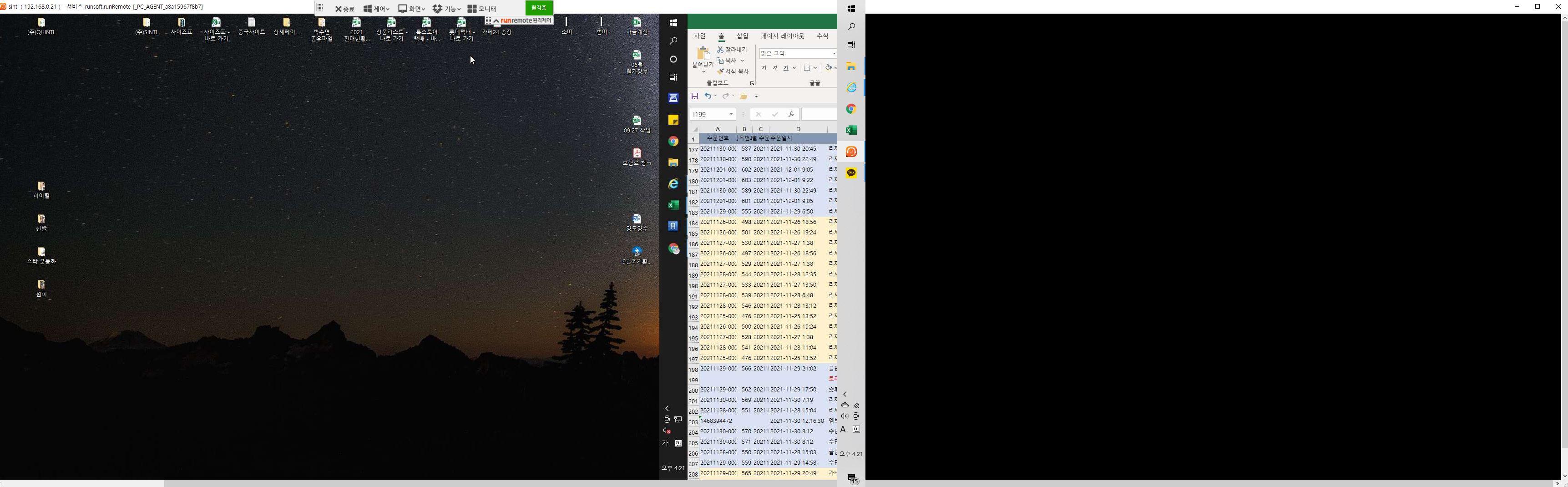
Task: Open the 제어 control dropdown menu
Action: coord(376,9)
